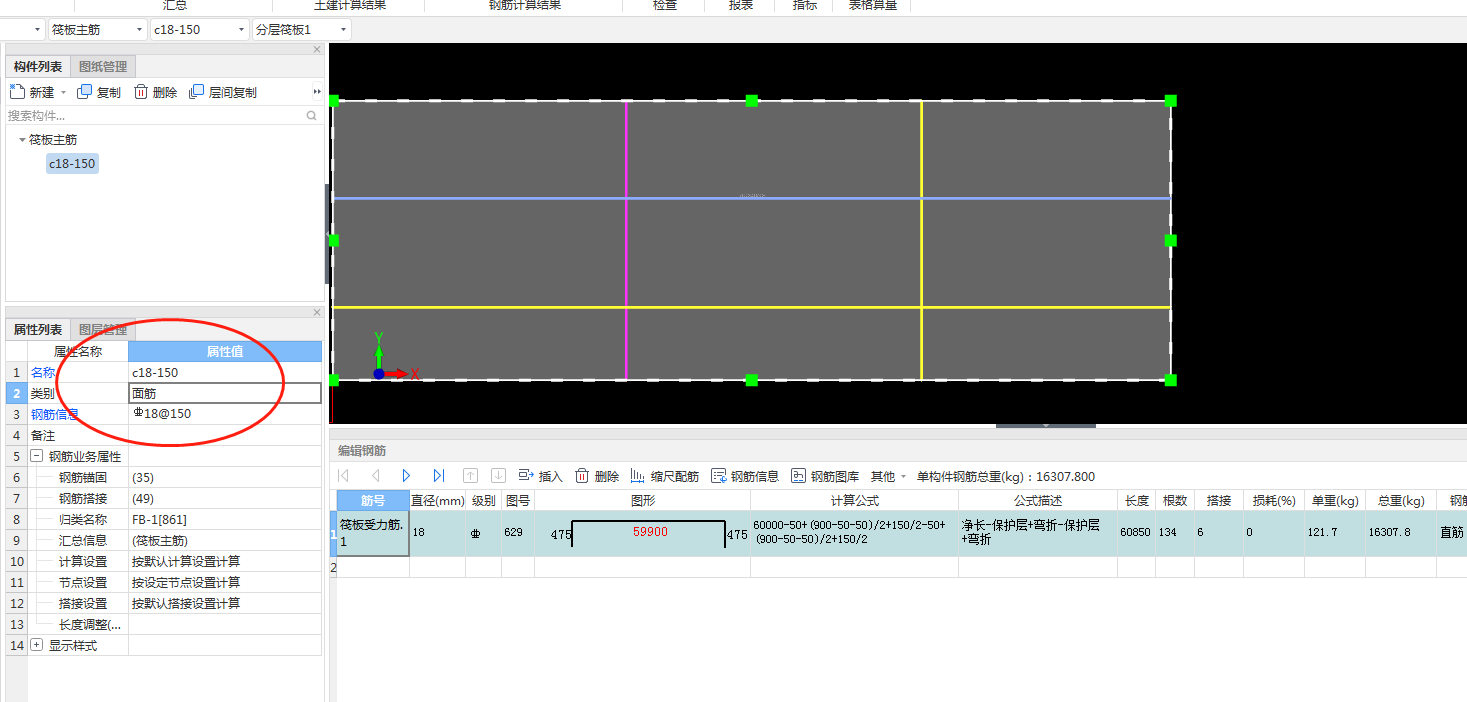This screenshot has width=1467, height=702.
Task: Click the 删除 delete icon in 编辑钢筋 toolbar
Action: [x=582, y=476]
